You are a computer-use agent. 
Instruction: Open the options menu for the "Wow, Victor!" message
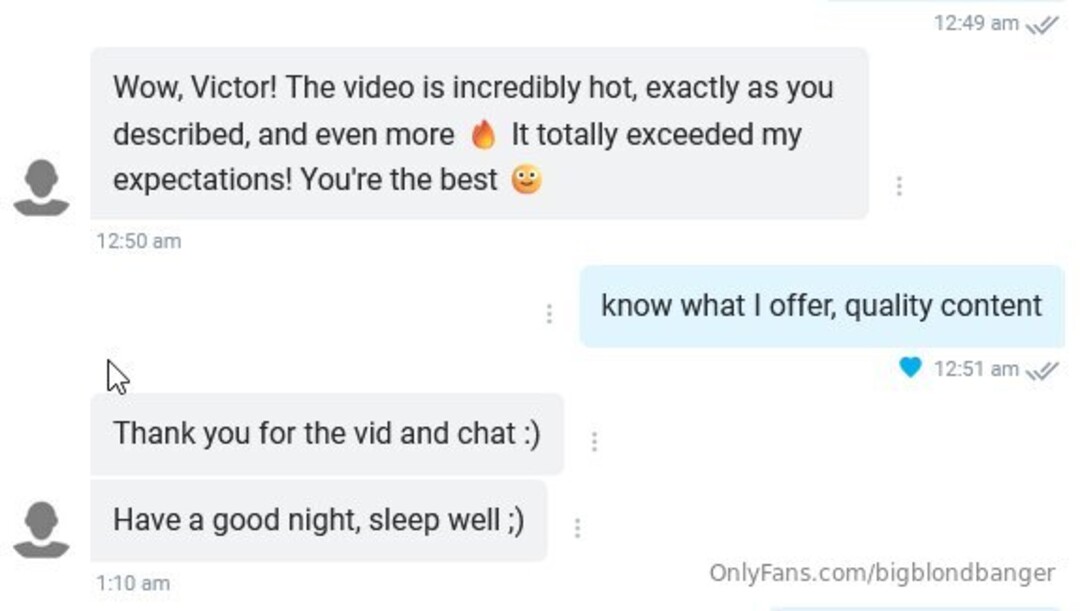tap(899, 186)
